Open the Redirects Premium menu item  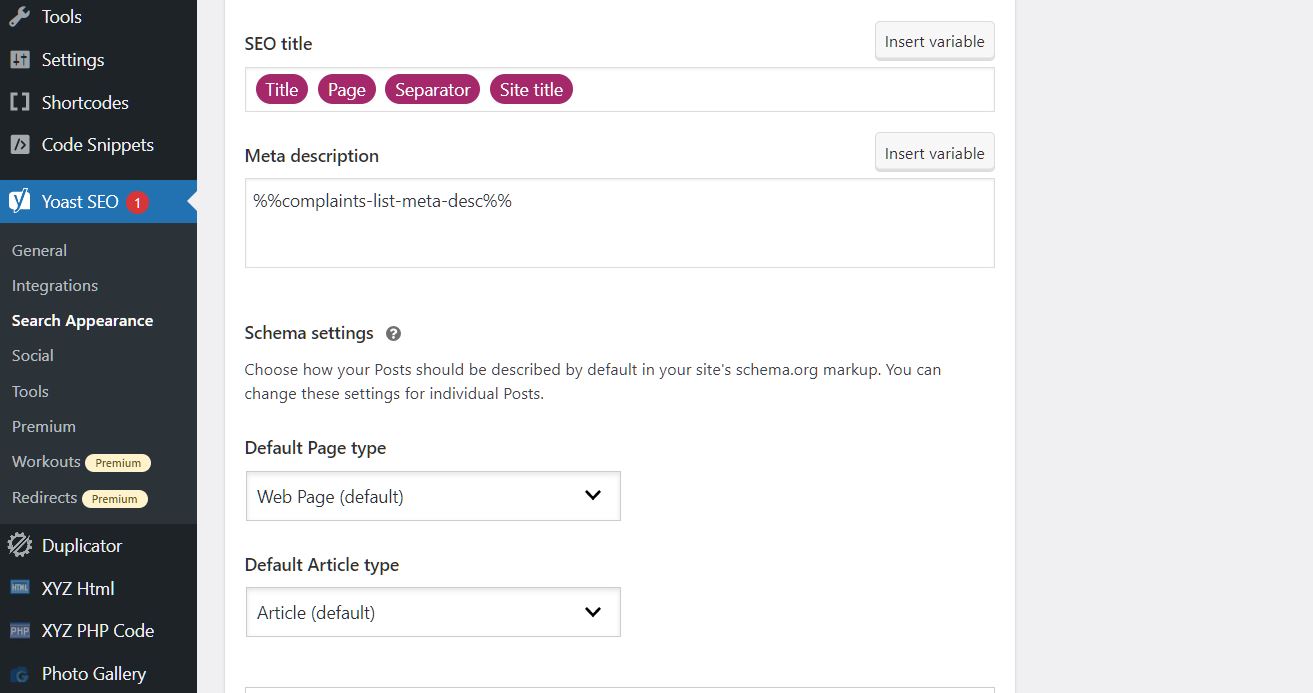pyautogui.click(x=80, y=498)
